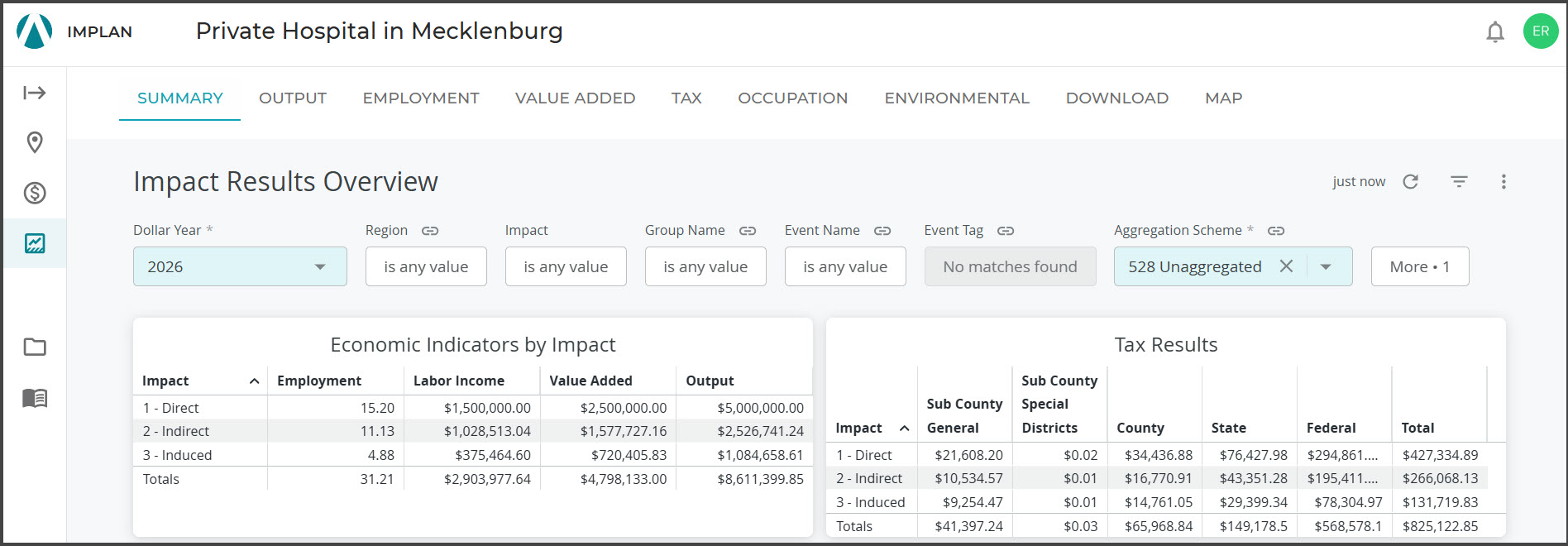Image resolution: width=1568 pixels, height=546 pixels.
Task: Open the ER user account avatar
Action: 1541,31
